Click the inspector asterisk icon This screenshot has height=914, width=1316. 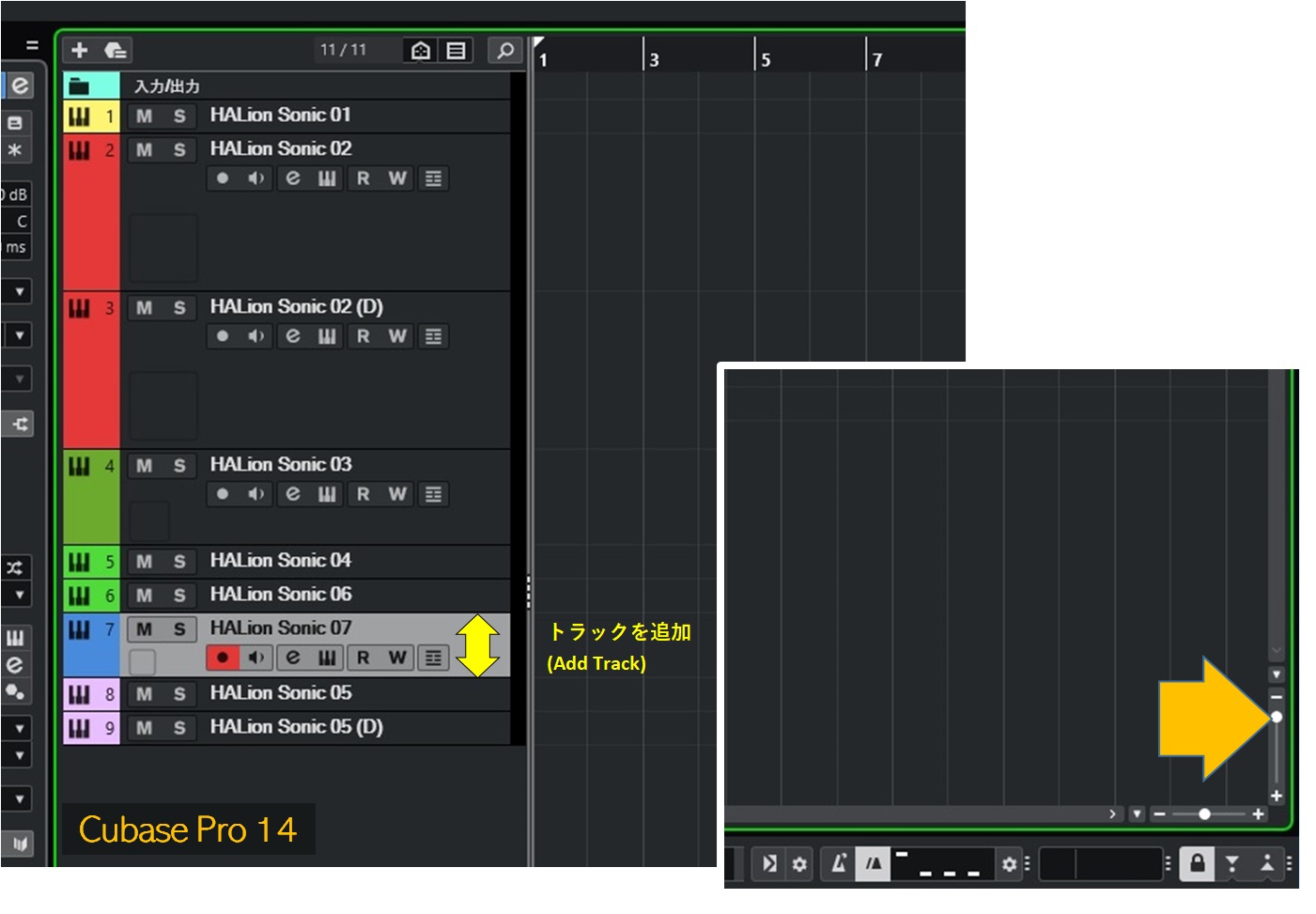(x=15, y=149)
